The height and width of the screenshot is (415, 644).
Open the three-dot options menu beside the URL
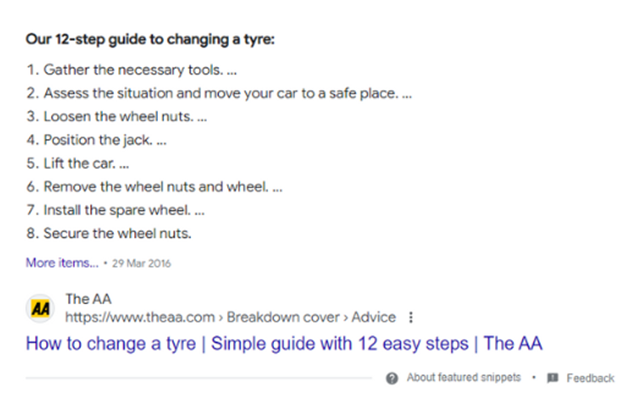coord(411,317)
